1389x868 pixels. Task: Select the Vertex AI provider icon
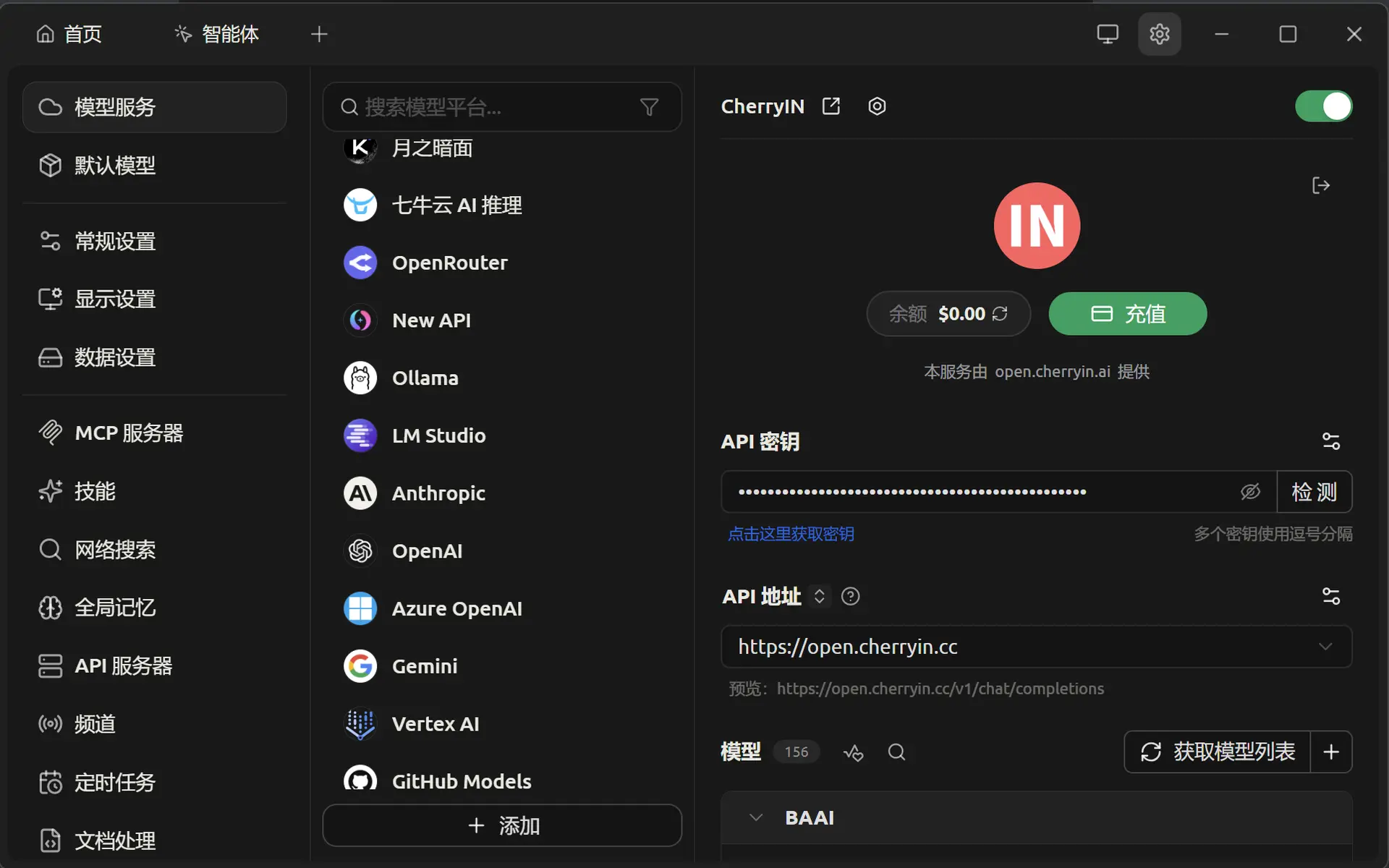pos(360,724)
